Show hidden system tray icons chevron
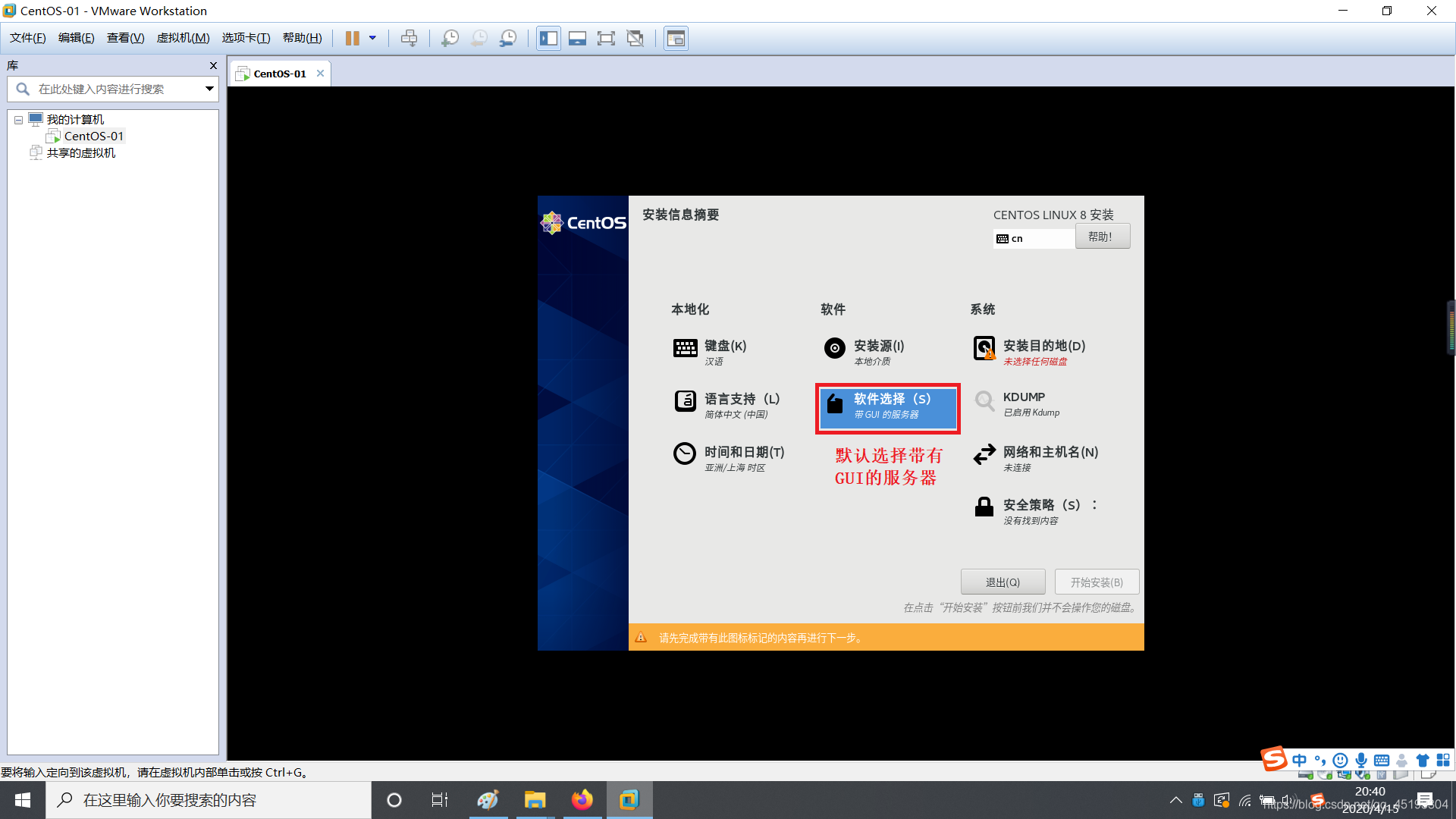 [1175, 800]
